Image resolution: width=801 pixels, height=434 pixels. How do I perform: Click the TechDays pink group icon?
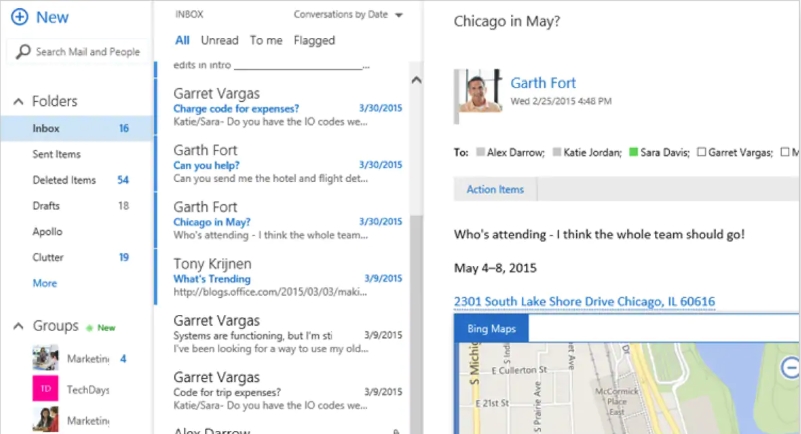click(45, 389)
